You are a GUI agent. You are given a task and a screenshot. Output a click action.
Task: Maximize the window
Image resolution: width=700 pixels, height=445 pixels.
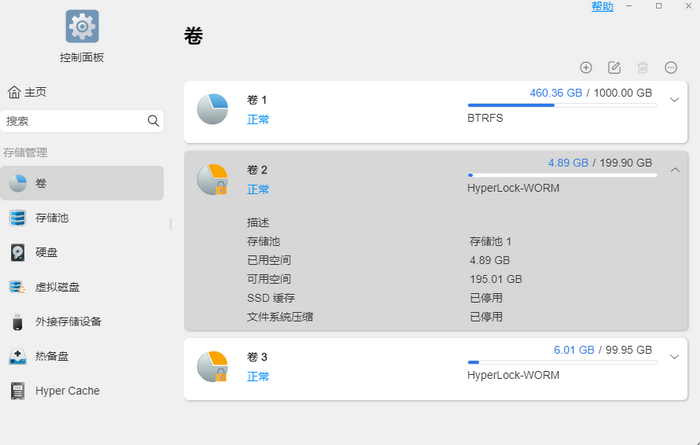point(658,6)
